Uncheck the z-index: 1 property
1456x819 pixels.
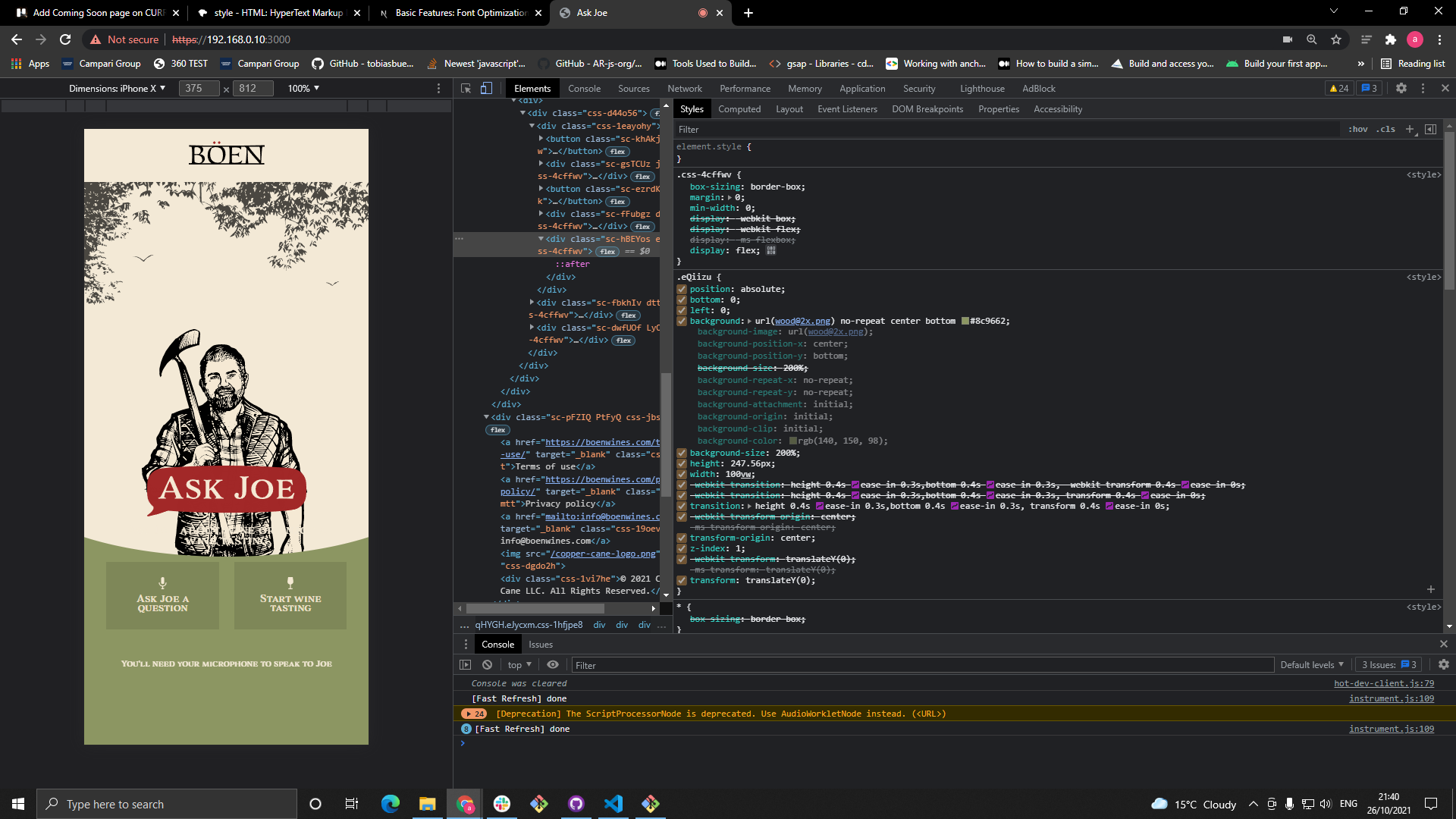[682, 549]
